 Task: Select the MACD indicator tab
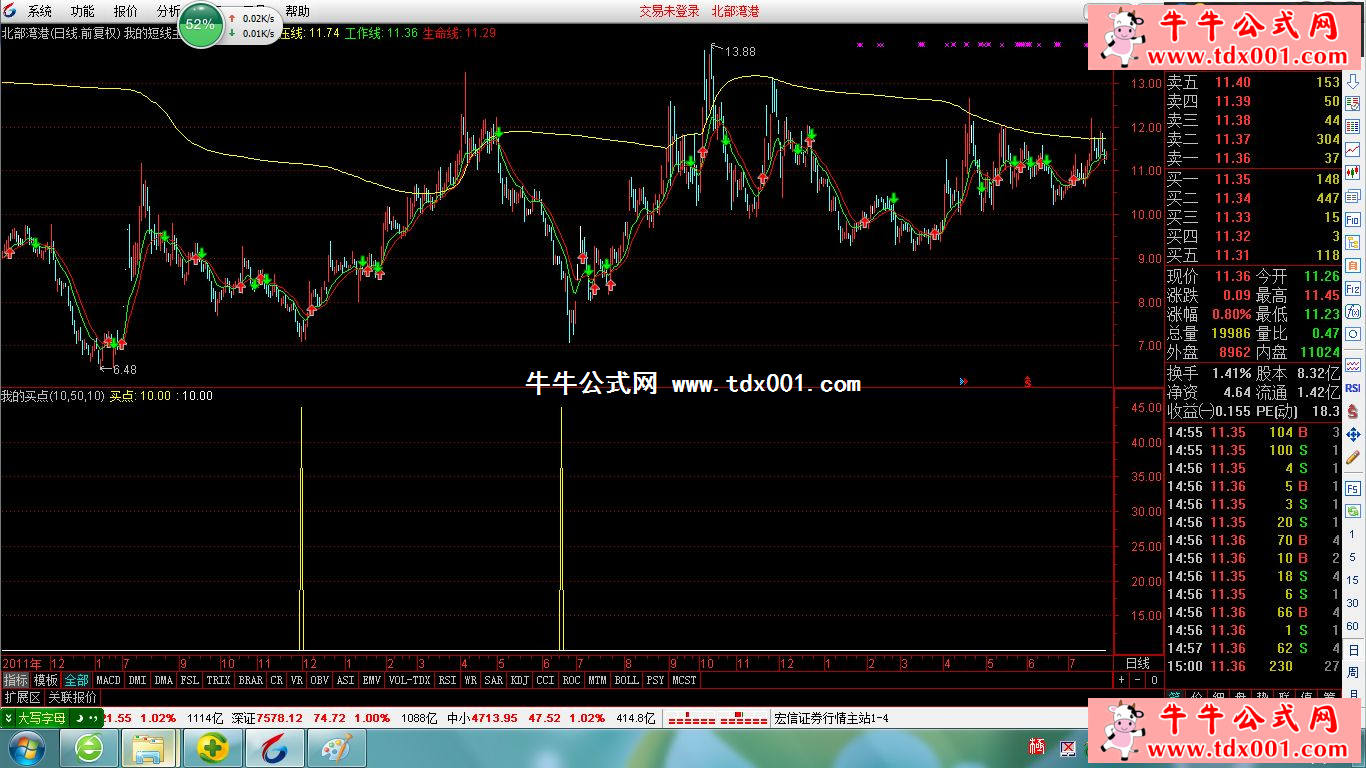(108, 680)
